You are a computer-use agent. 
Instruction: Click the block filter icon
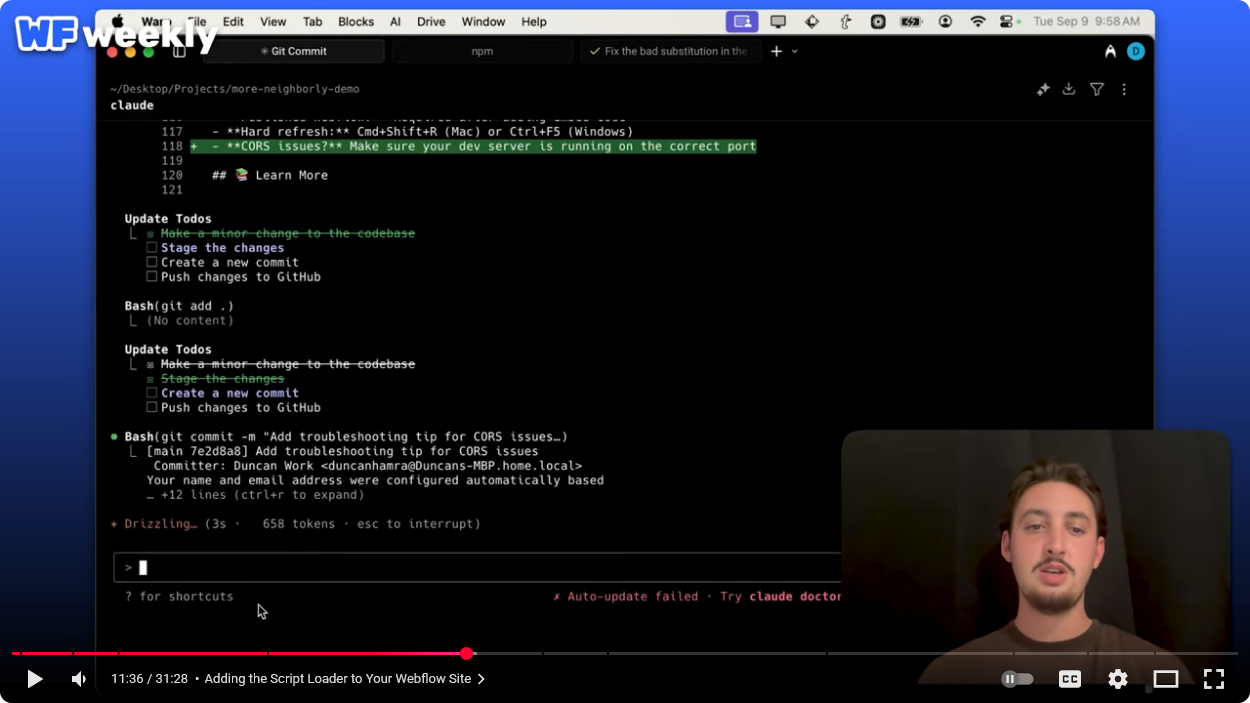point(1097,89)
